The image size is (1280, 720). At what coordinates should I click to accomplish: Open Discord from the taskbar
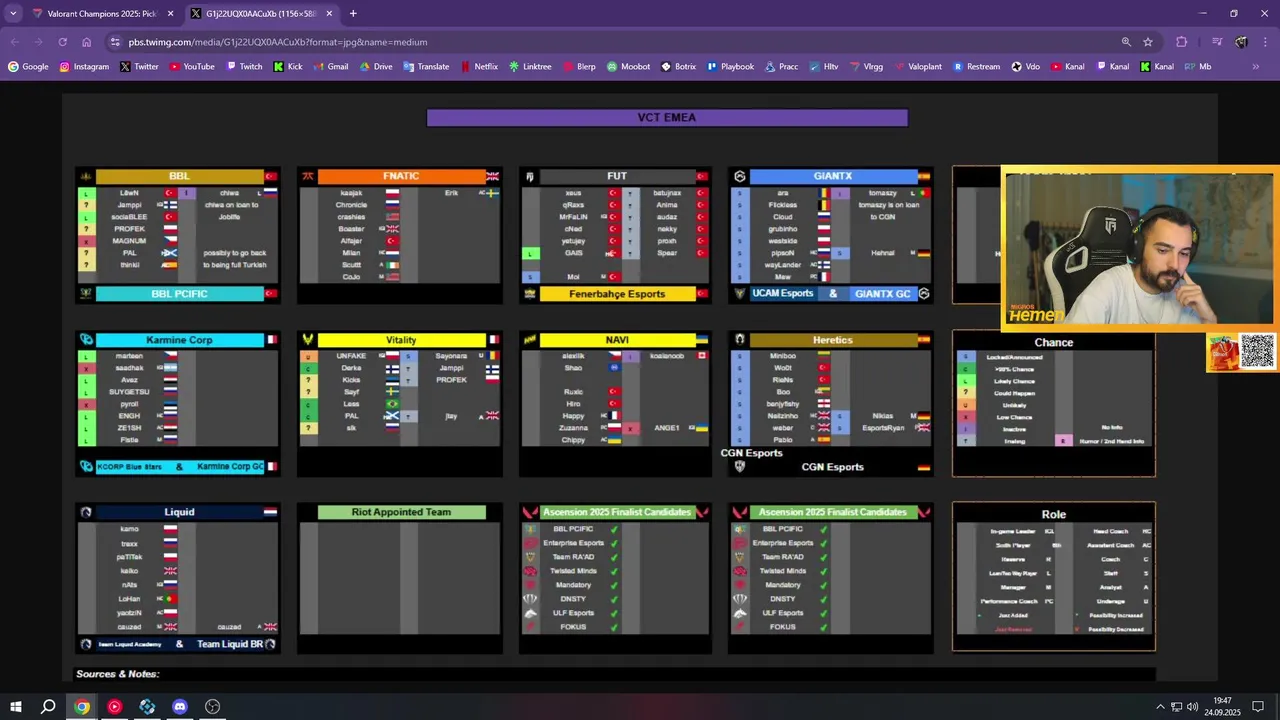pyautogui.click(x=180, y=707)
